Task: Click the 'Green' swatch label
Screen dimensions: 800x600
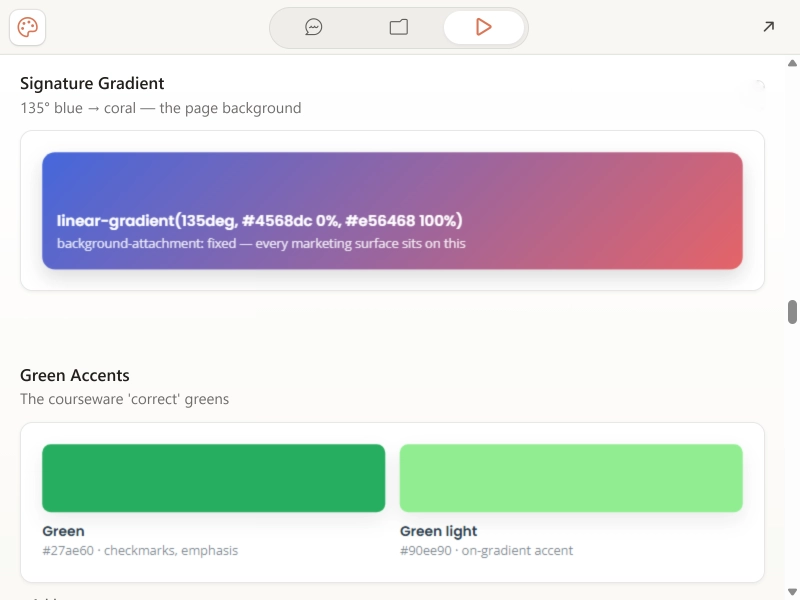Action: tap(63, 531)
